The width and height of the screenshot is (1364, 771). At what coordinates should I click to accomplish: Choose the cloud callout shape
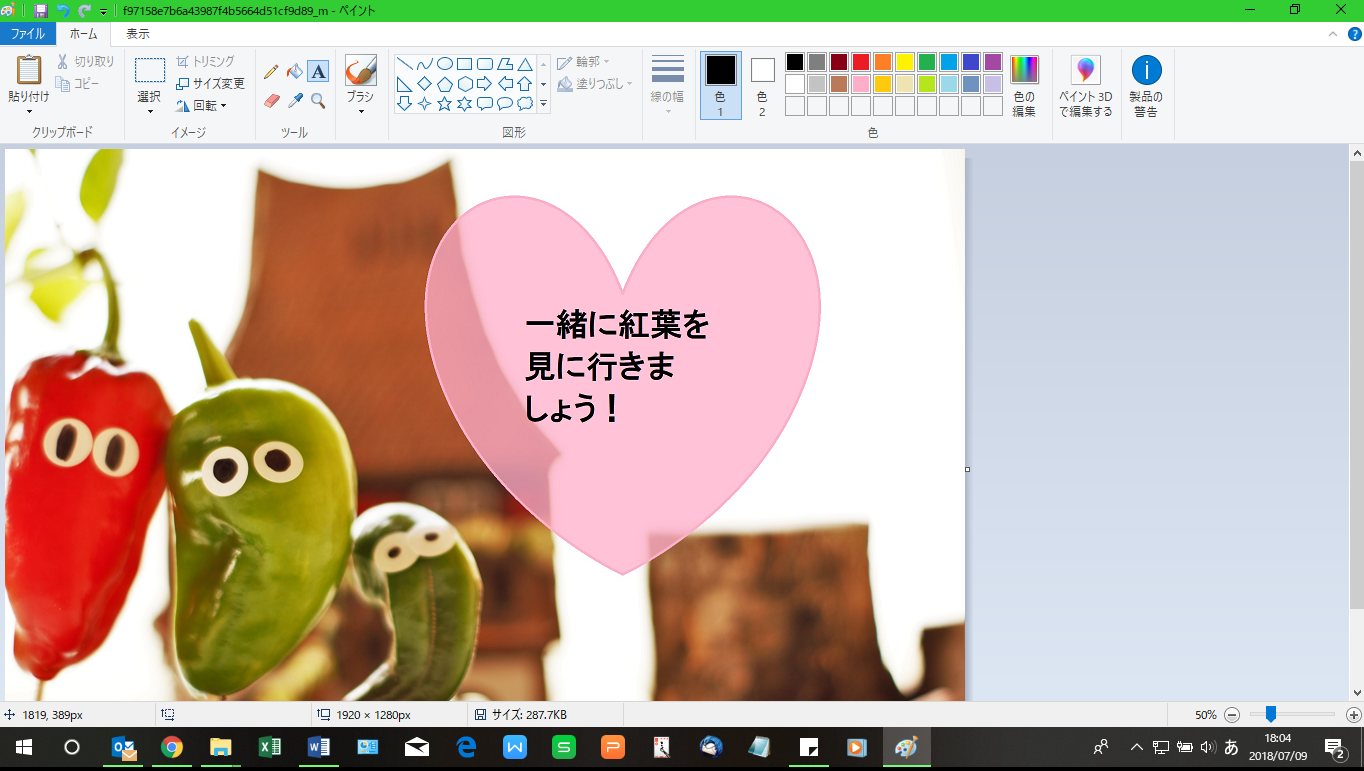click(x=525, y=103)
